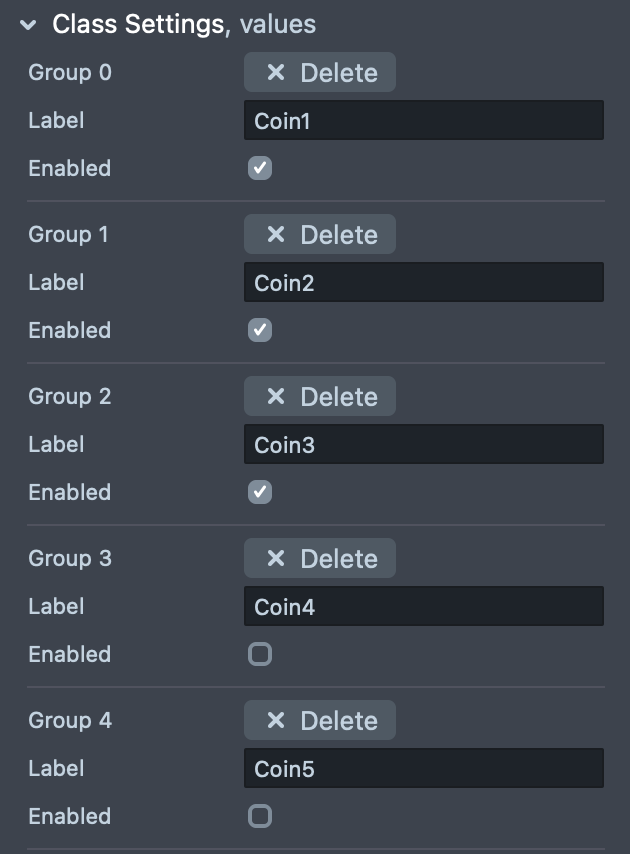This screenshot has height=854, width=630.
Task: Click the X icon for Group 4
Action: [x=277, y=721]
